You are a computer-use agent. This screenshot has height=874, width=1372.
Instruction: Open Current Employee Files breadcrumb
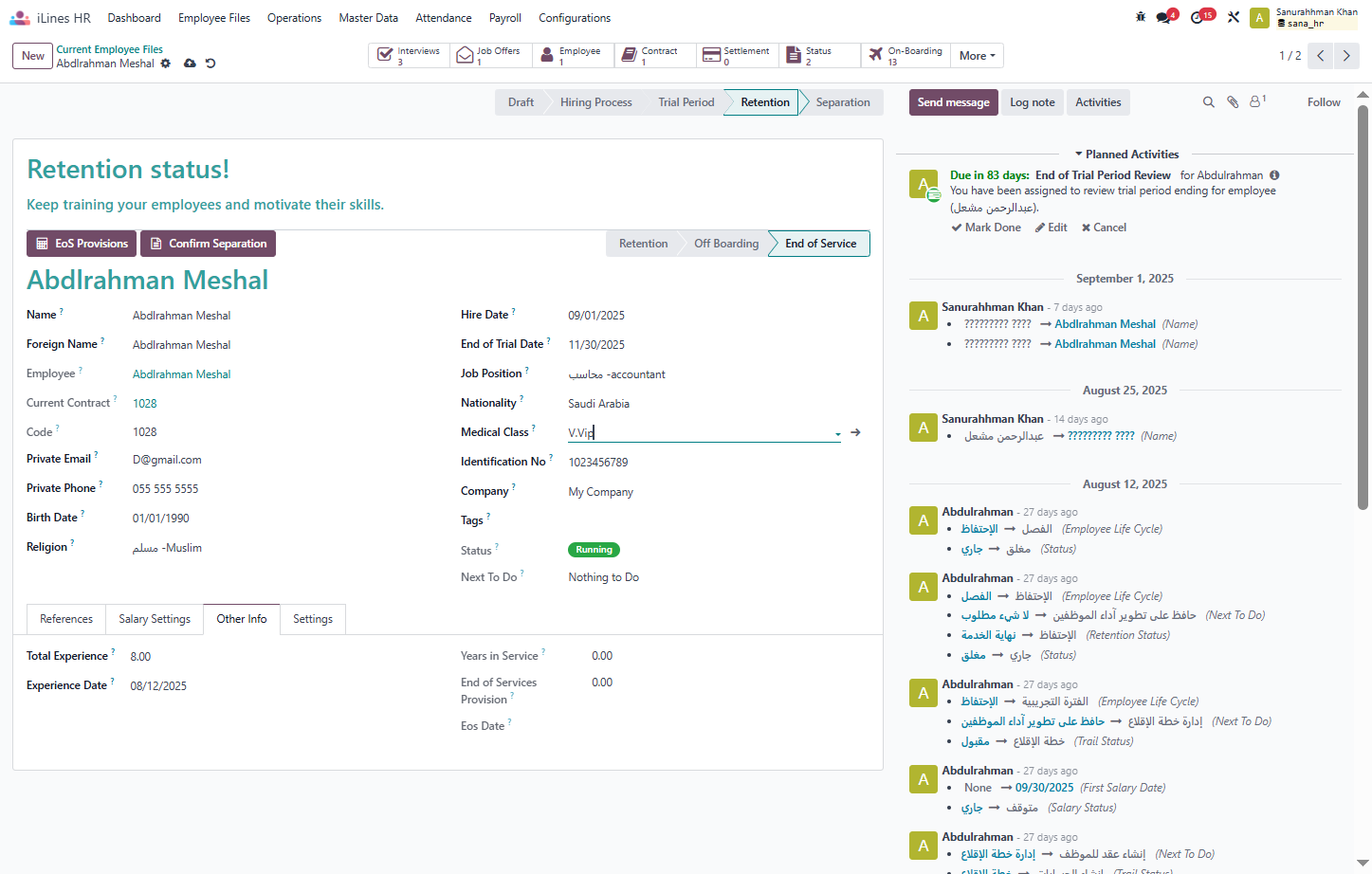(x=109, y=49)
